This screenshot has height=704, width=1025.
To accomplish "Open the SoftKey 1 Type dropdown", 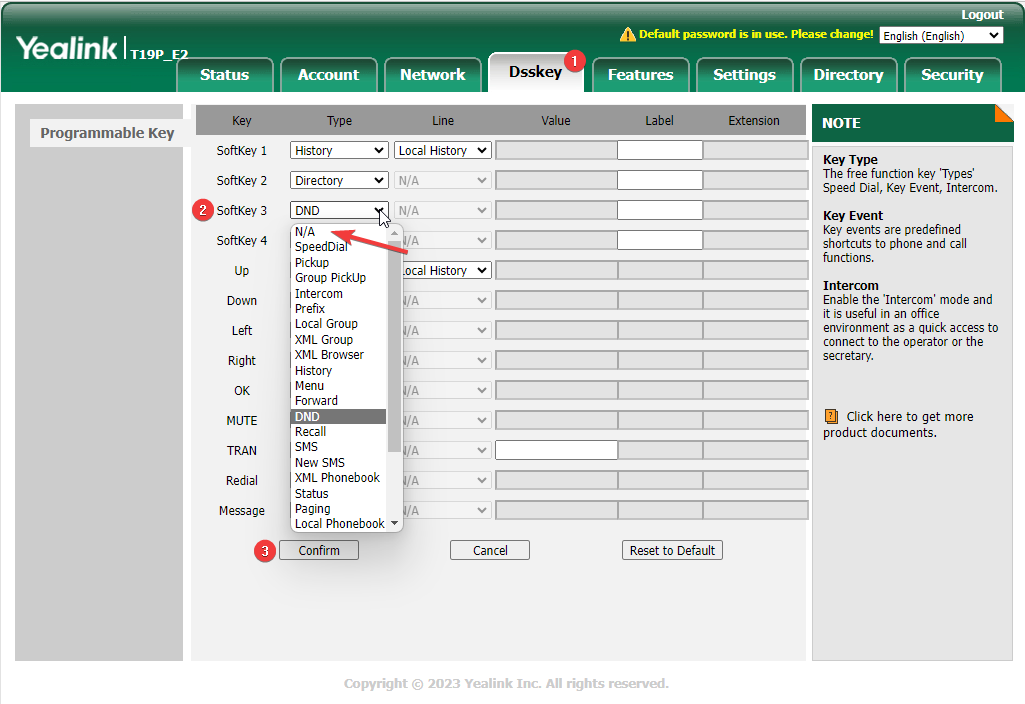I will (x=339, y=151).
